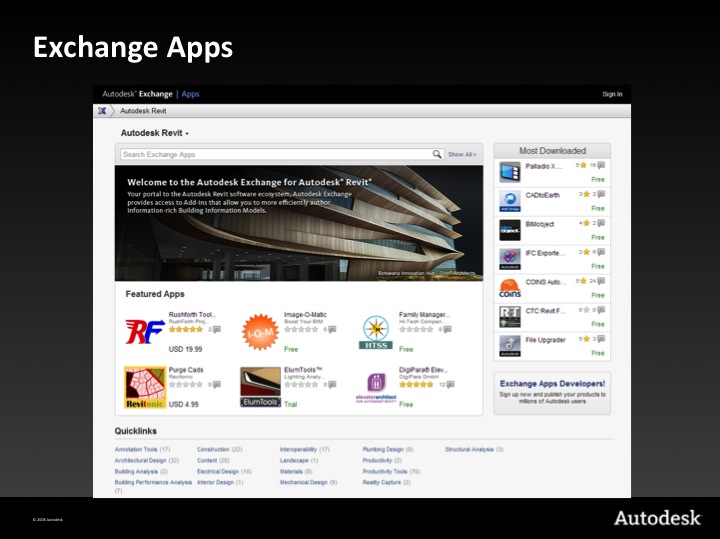Click the Autodesk Revit breadcrumb item

[143, 111]
